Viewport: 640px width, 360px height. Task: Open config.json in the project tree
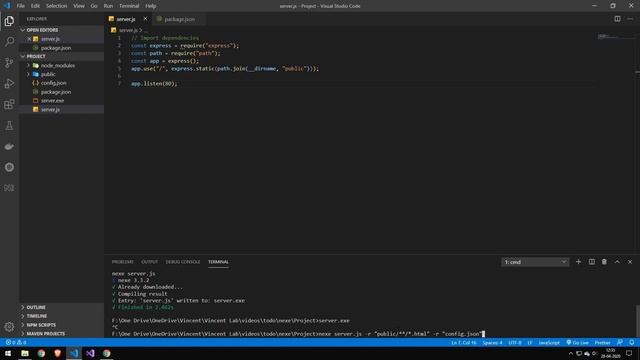point(61,83)
